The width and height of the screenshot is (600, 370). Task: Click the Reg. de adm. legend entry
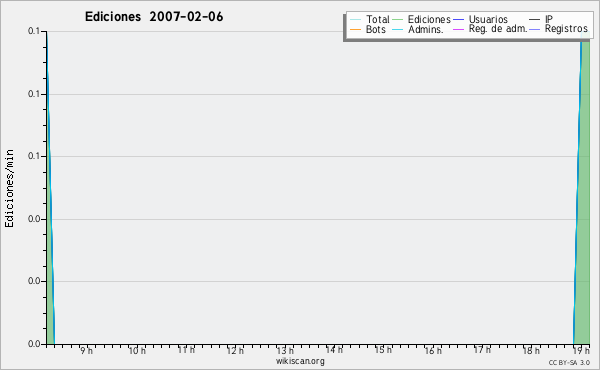tap(490, 29)
